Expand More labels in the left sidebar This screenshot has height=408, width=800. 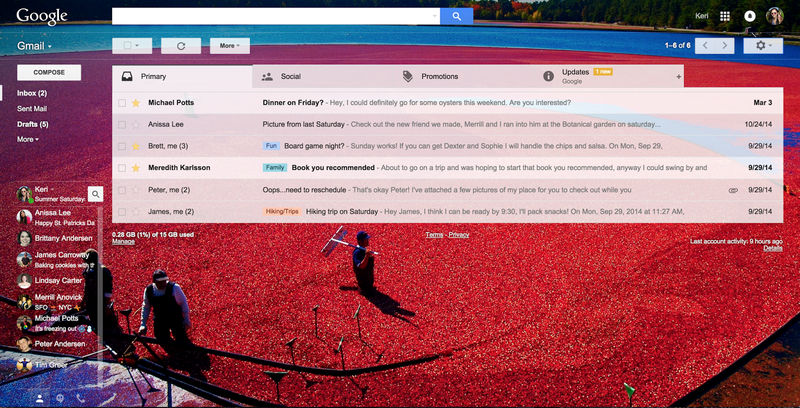click(x=28, y=139)
